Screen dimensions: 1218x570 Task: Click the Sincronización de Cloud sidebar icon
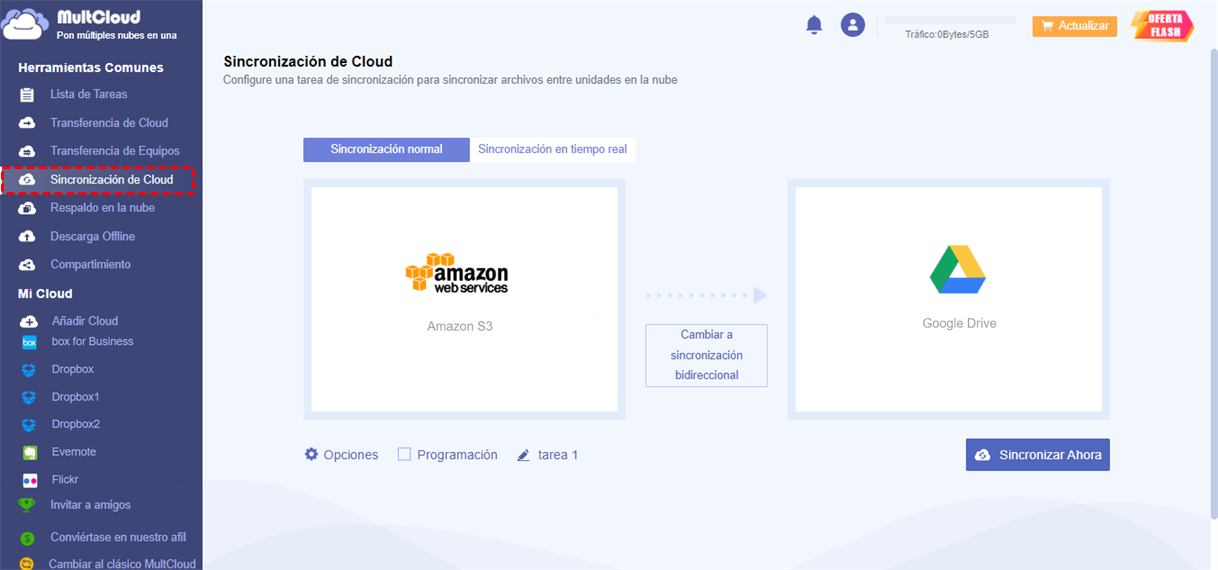[x=28, y=180]
